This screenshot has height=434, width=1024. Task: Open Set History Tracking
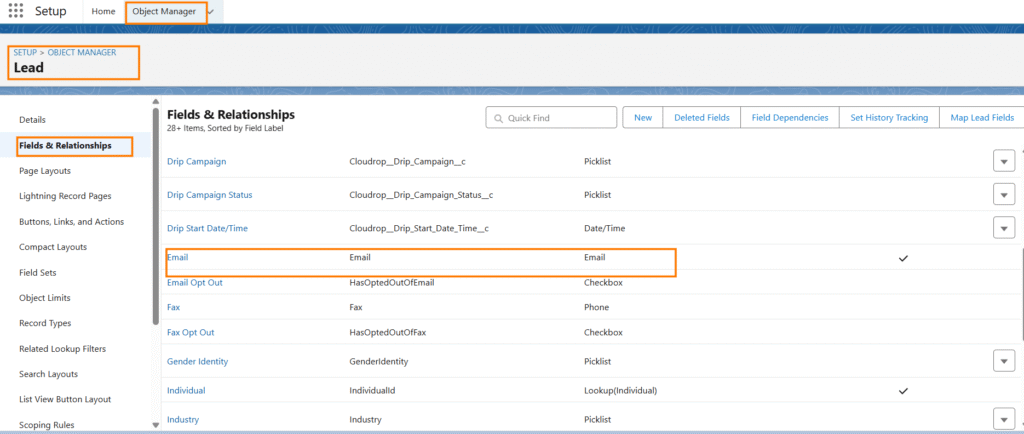pos(889,118)
